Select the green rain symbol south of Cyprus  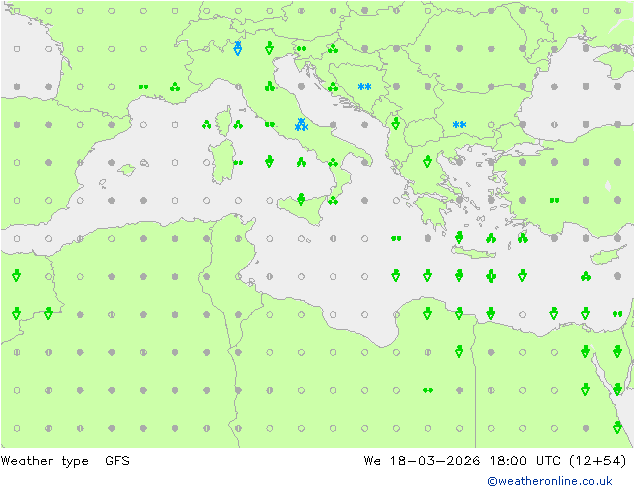pos(586,277)
